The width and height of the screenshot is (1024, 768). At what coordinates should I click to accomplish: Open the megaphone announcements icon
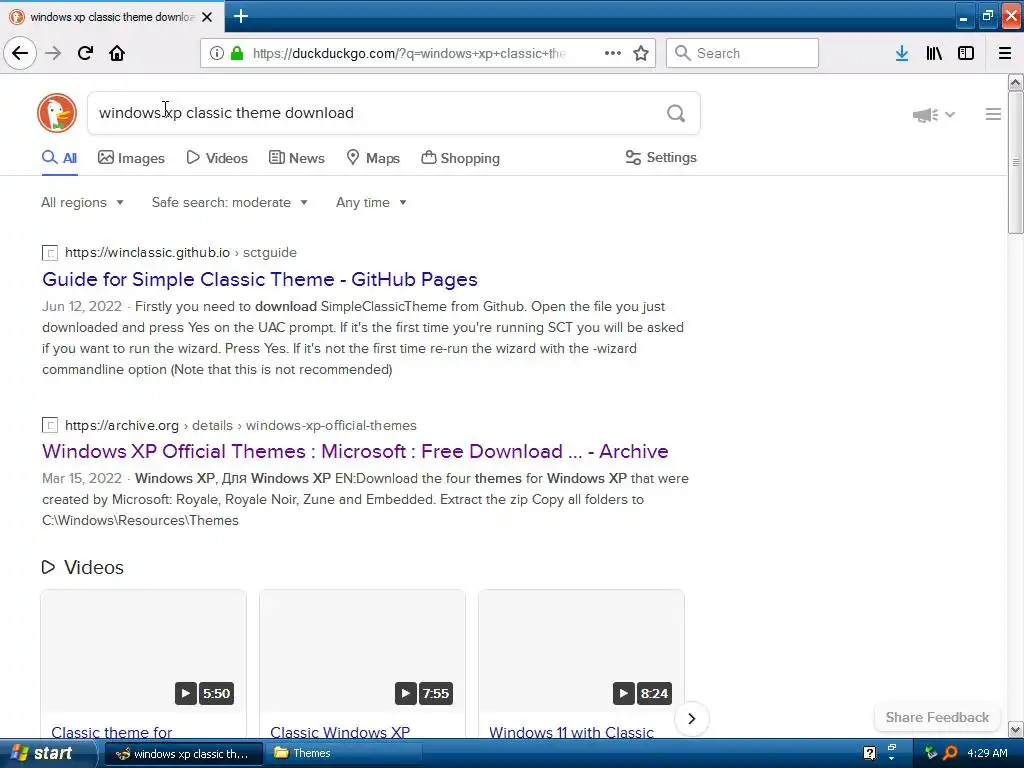coord(925,115)
